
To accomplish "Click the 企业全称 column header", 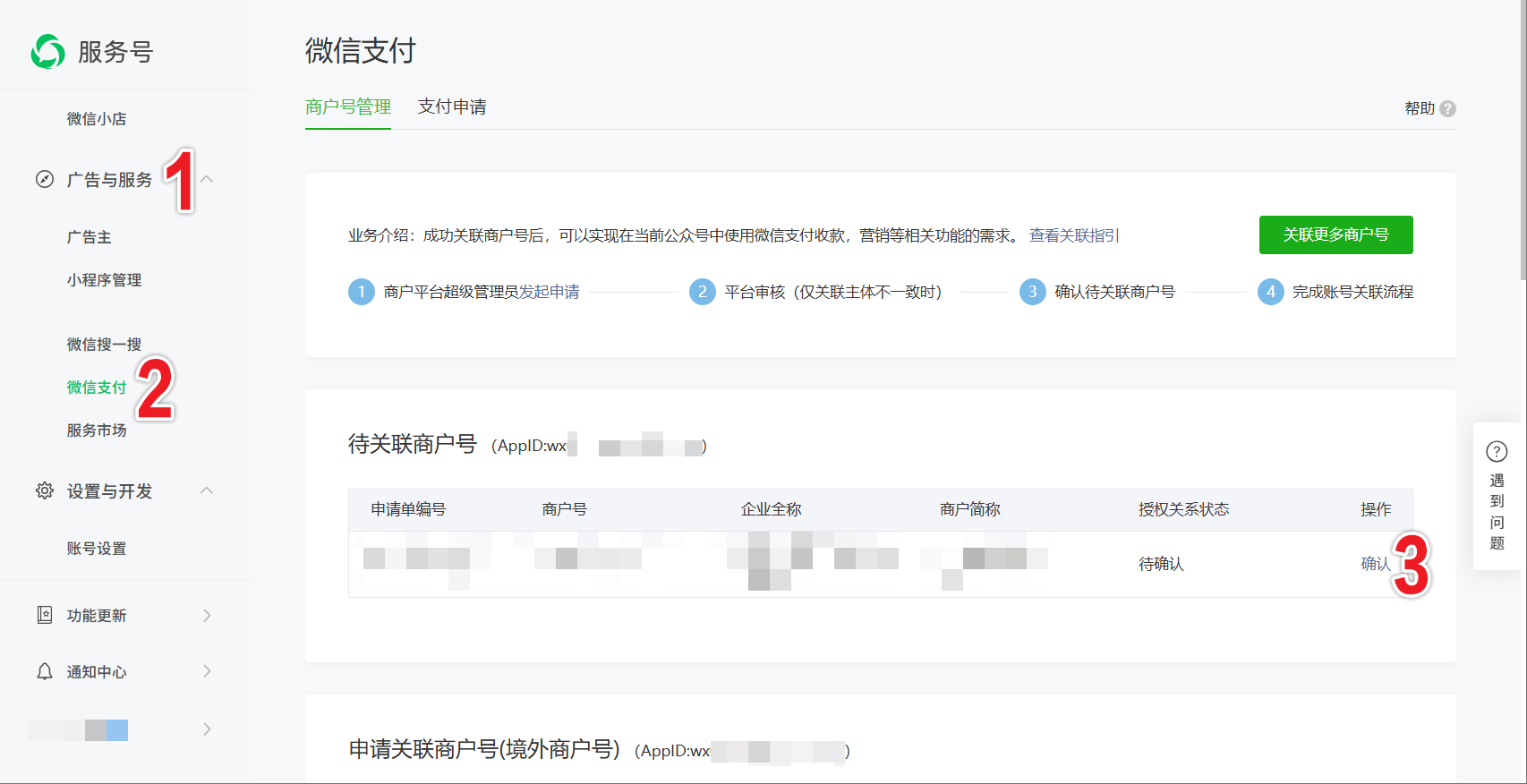I will (x=772, y=509).
